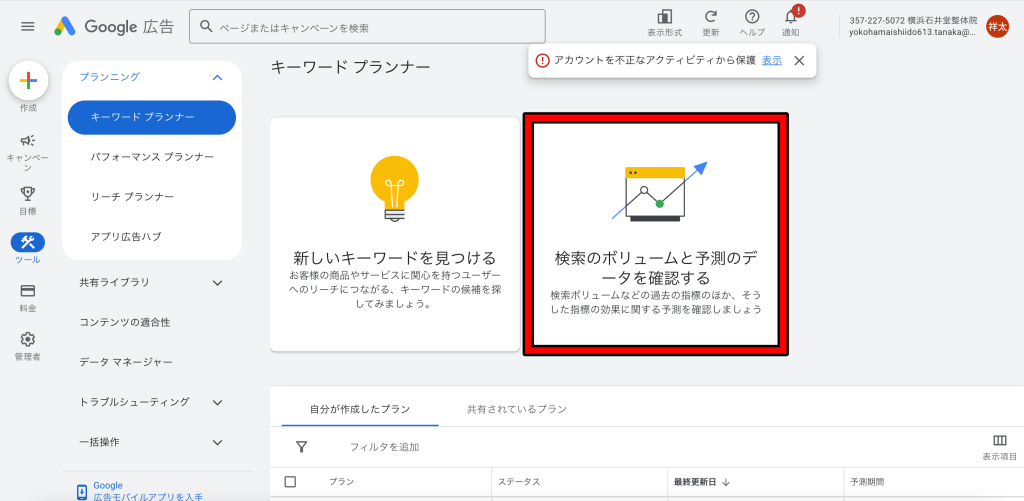Image resolution: width=1024 pixels, height=501 pixels.
Task: Click the filter funnel icon
Action: click(x=301, y=447)
